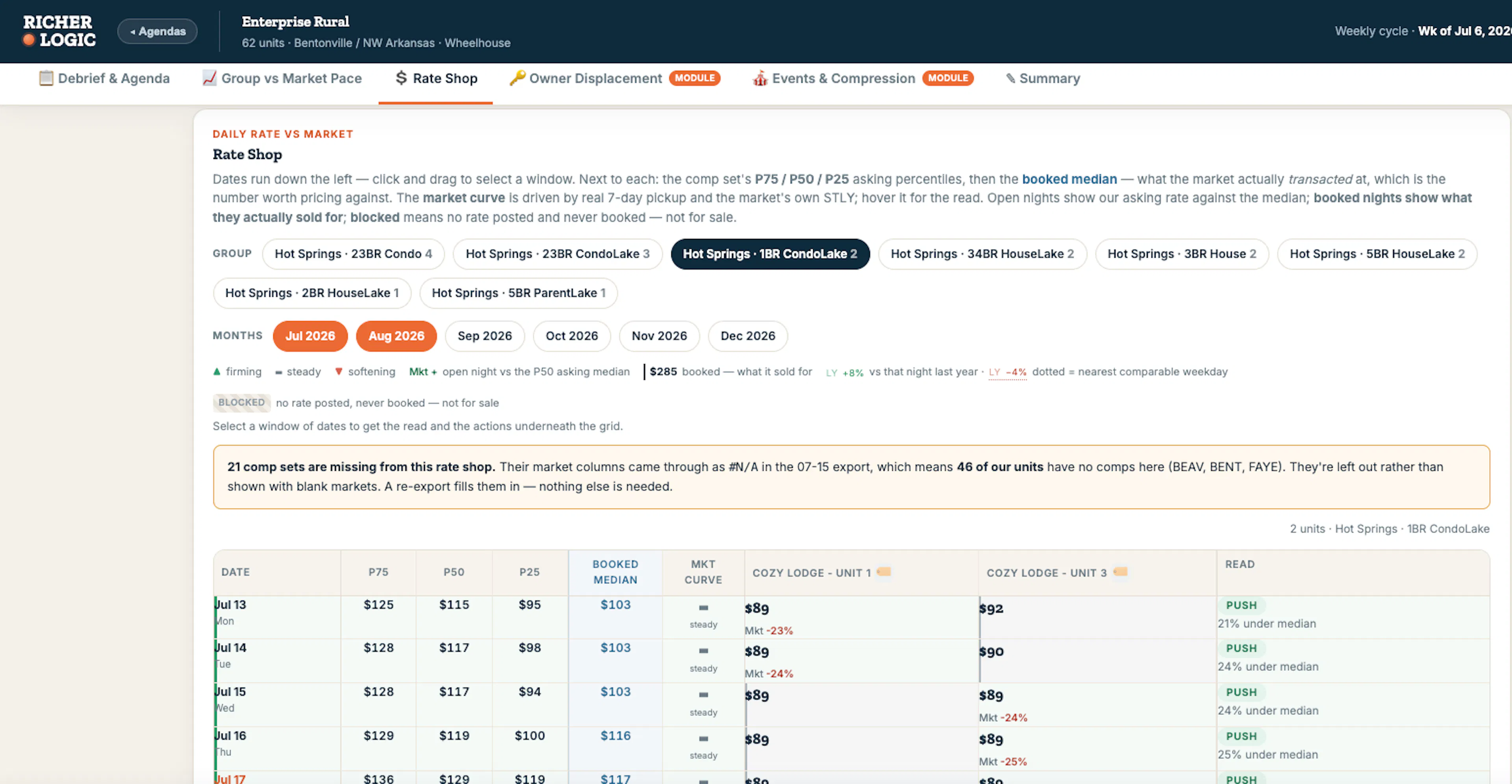
Task: Click the missing comp sets warning banner
Action: (851, 477)
